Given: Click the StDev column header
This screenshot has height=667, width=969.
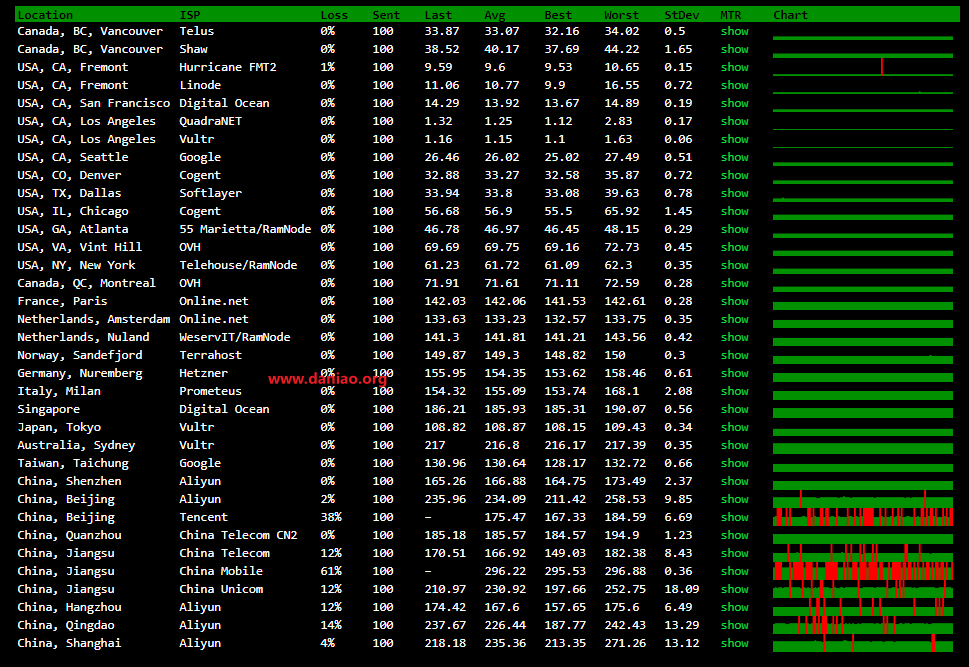Looking at the screenshot, I should pos(682,15).
